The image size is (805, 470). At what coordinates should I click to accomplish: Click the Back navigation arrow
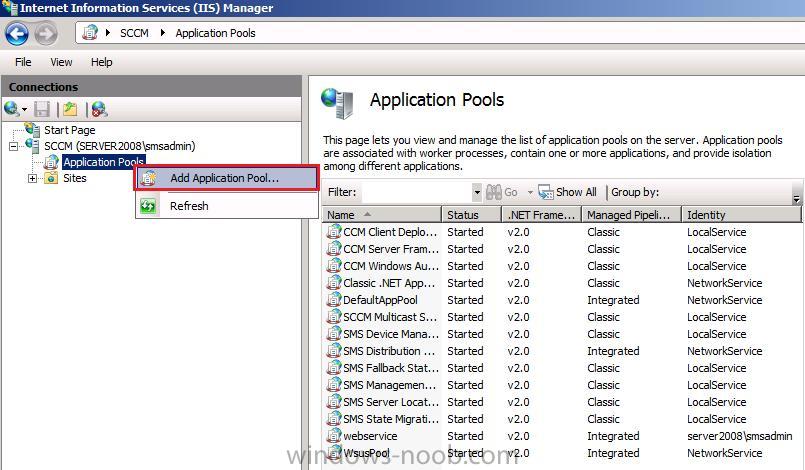(x=16, y=34)
